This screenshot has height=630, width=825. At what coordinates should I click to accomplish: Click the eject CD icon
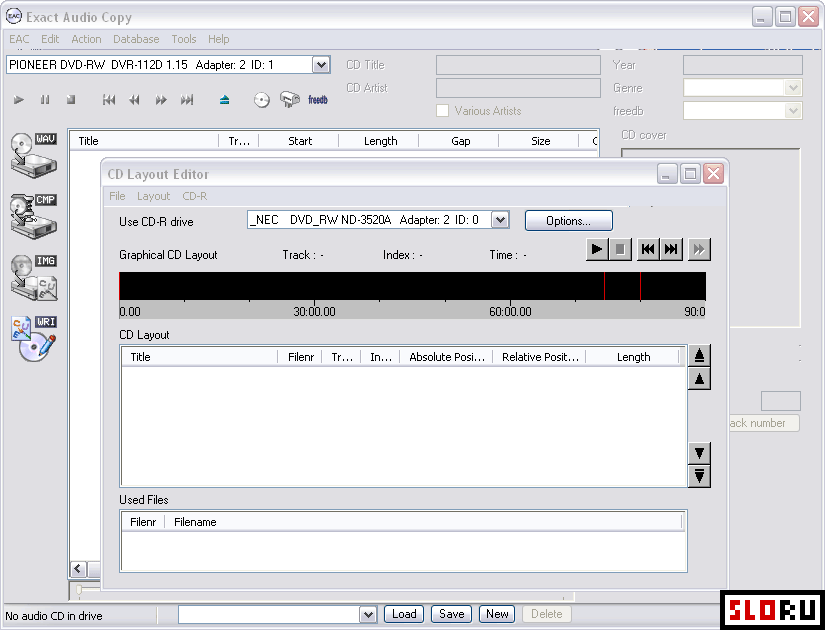225,99
